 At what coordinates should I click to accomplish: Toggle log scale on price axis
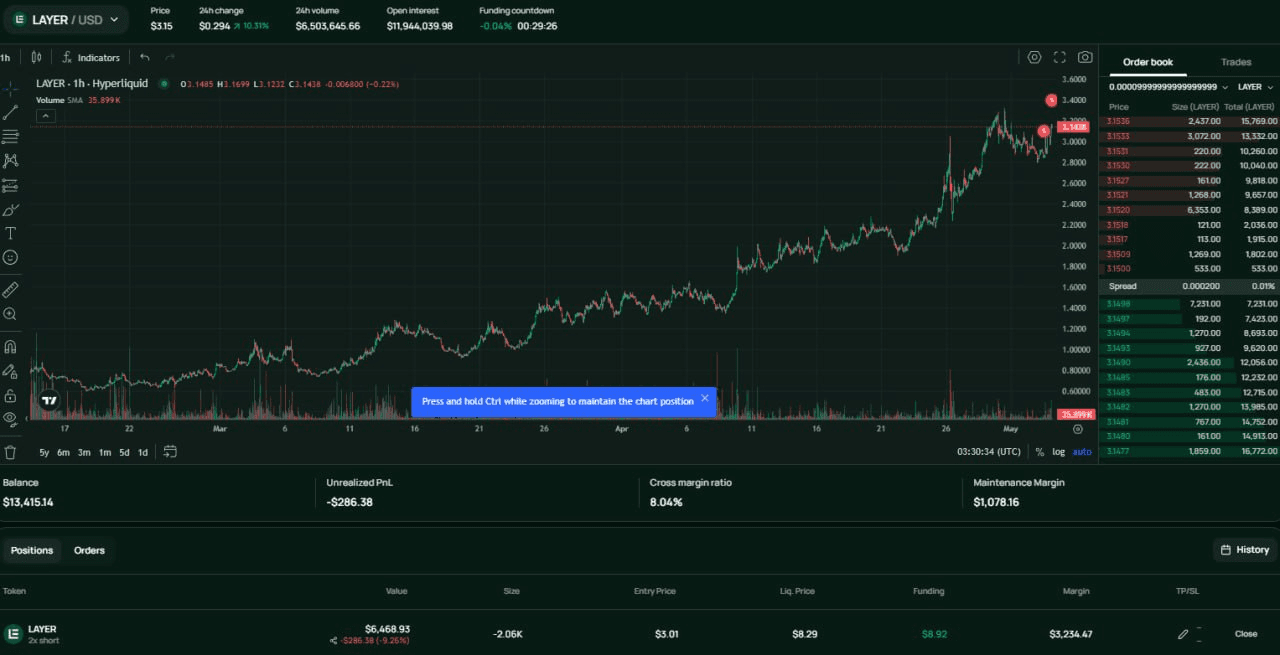pyautogui.click(x=1059, y=452)
